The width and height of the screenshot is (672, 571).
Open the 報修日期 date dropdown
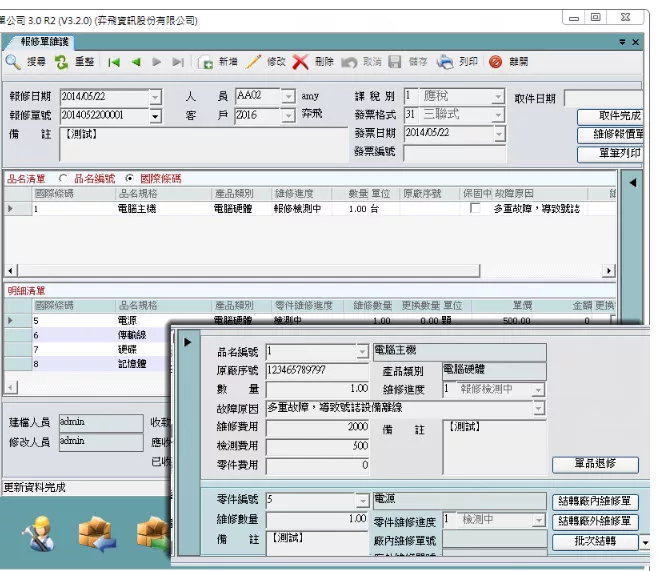click(155, 97)
